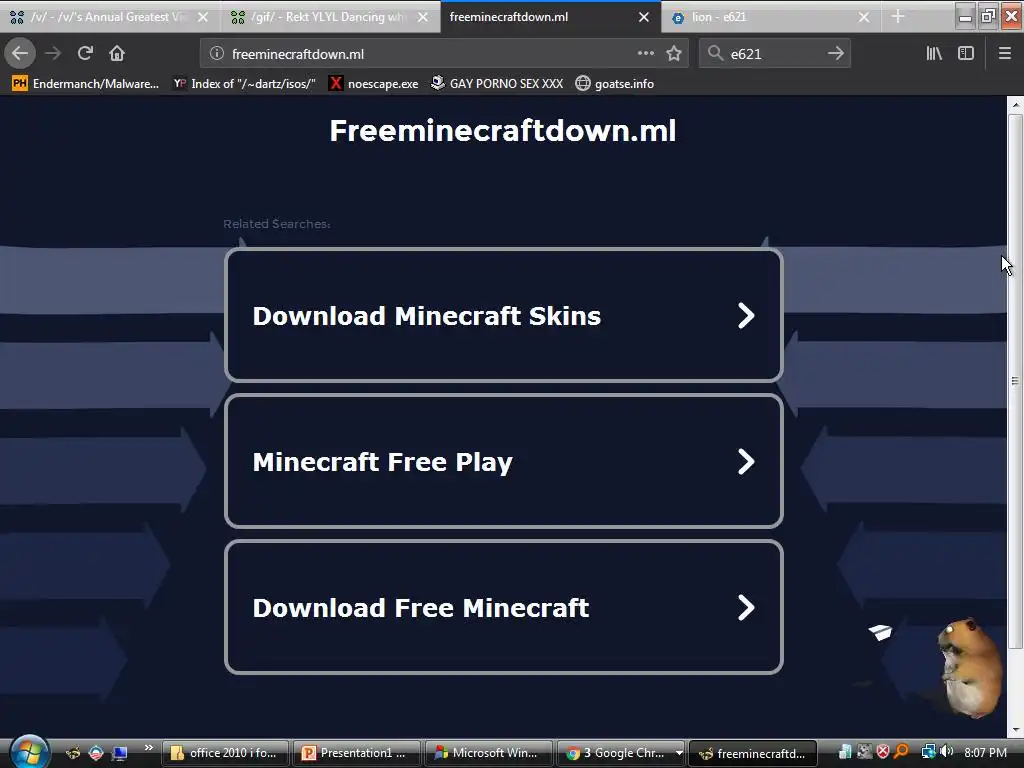The image size is (1024, 768).
Task: Minimize the Firefox window
Action: 965,17
